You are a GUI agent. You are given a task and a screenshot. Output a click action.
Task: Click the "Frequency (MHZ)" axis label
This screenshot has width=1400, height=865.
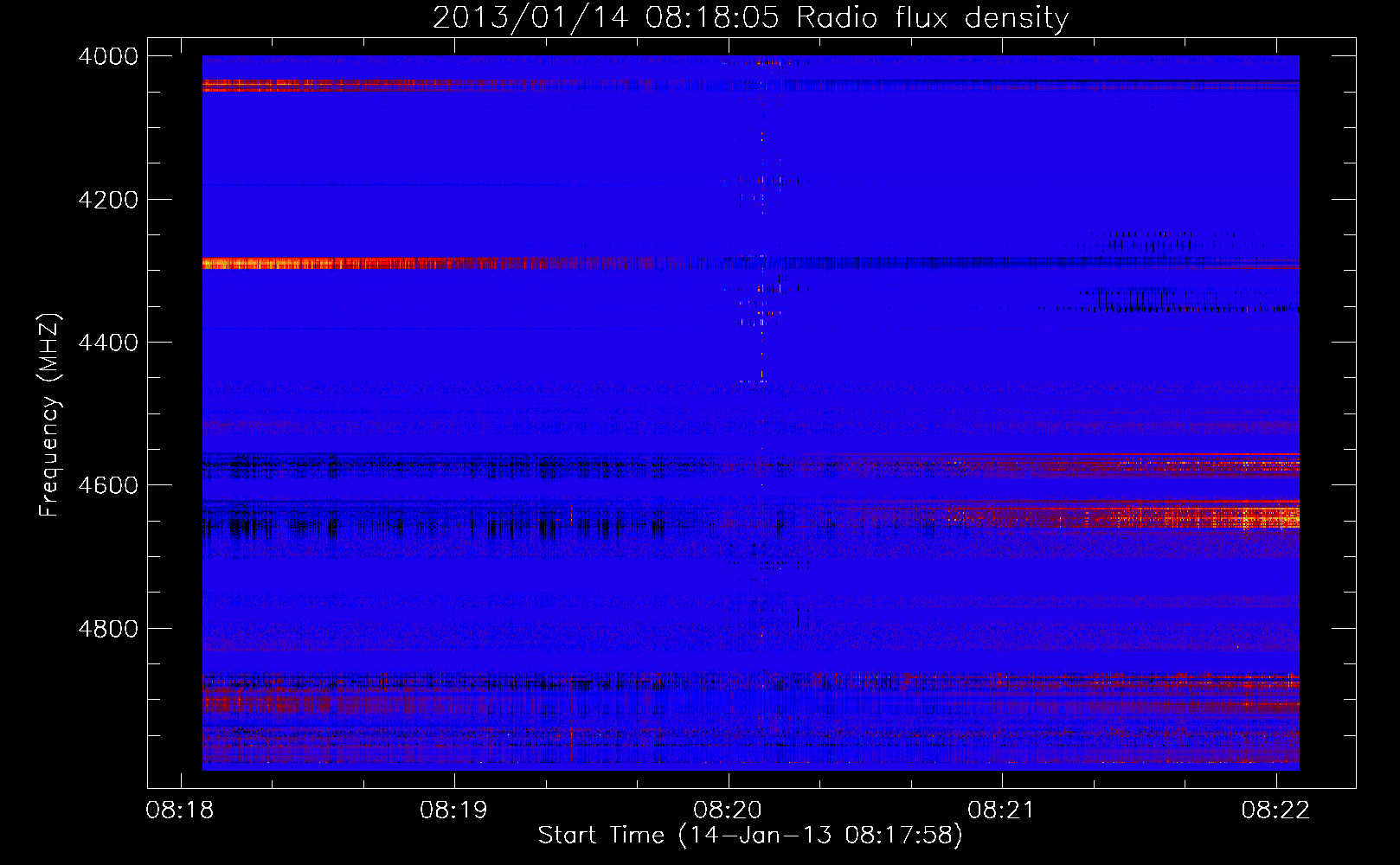[x=49, y=415]
